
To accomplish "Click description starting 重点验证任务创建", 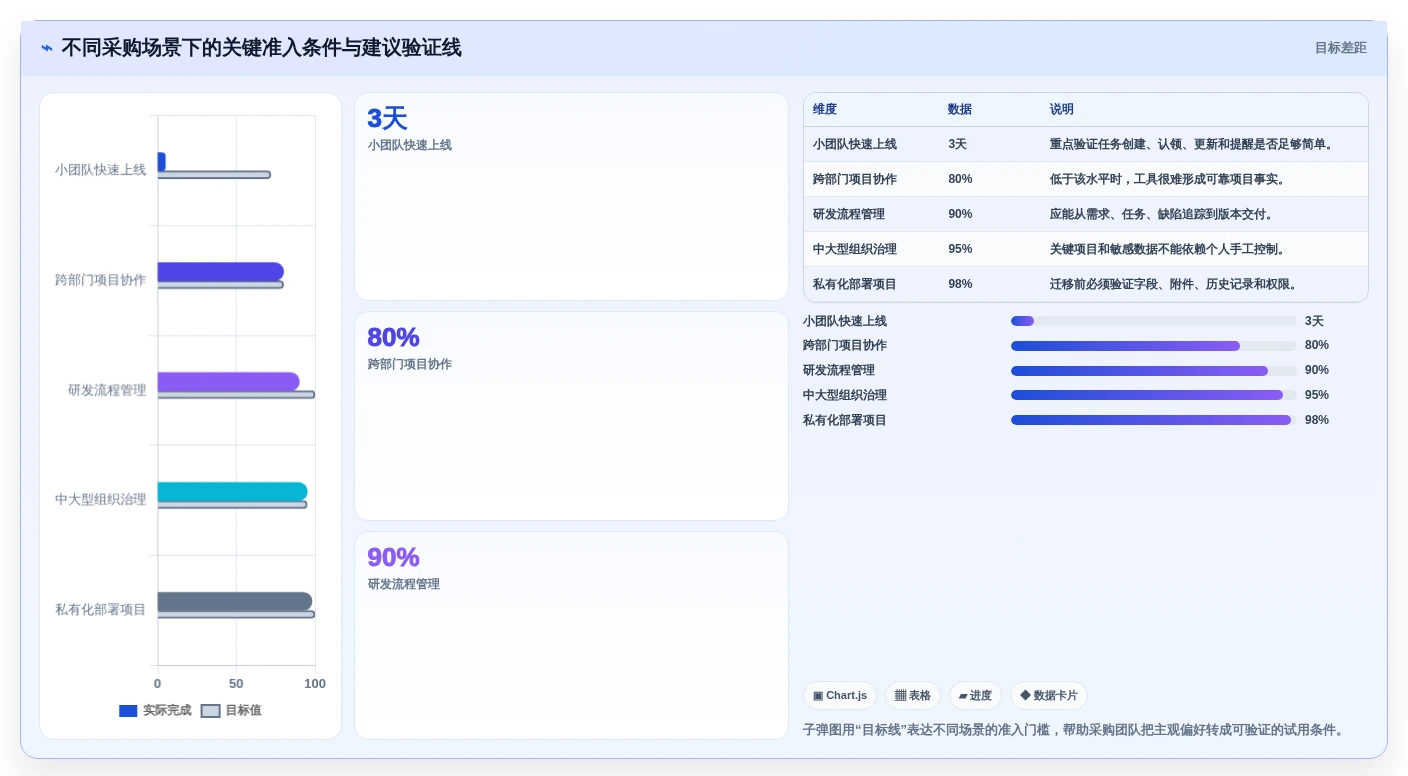I will (x=1192, y=145).
